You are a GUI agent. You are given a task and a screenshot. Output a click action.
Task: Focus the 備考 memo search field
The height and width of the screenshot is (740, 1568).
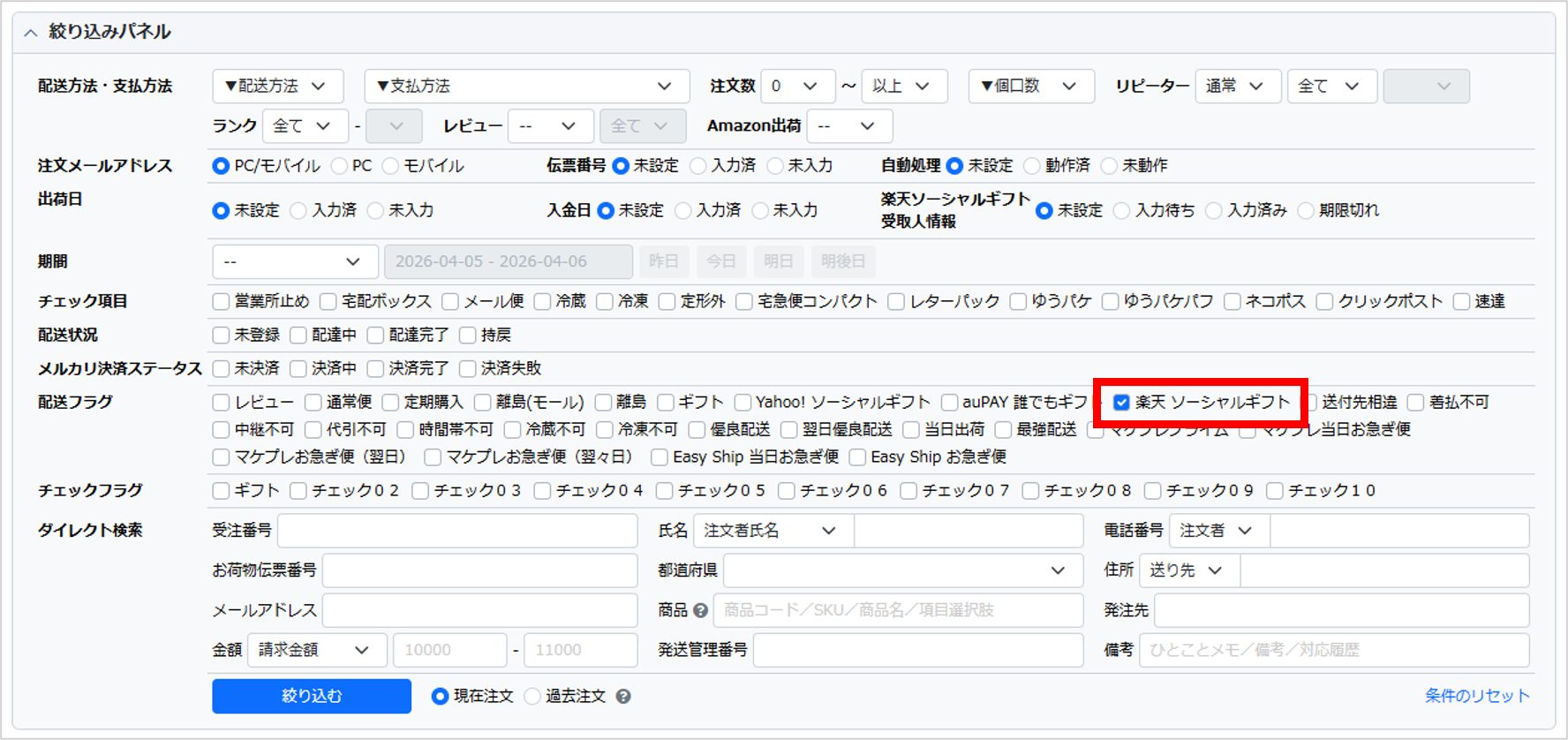(1333, 650)
